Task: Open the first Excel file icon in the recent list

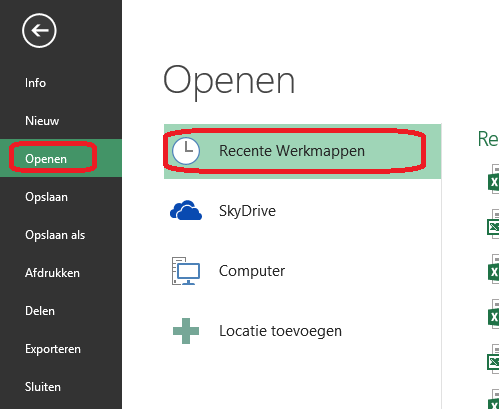Action: coord(493,178)
